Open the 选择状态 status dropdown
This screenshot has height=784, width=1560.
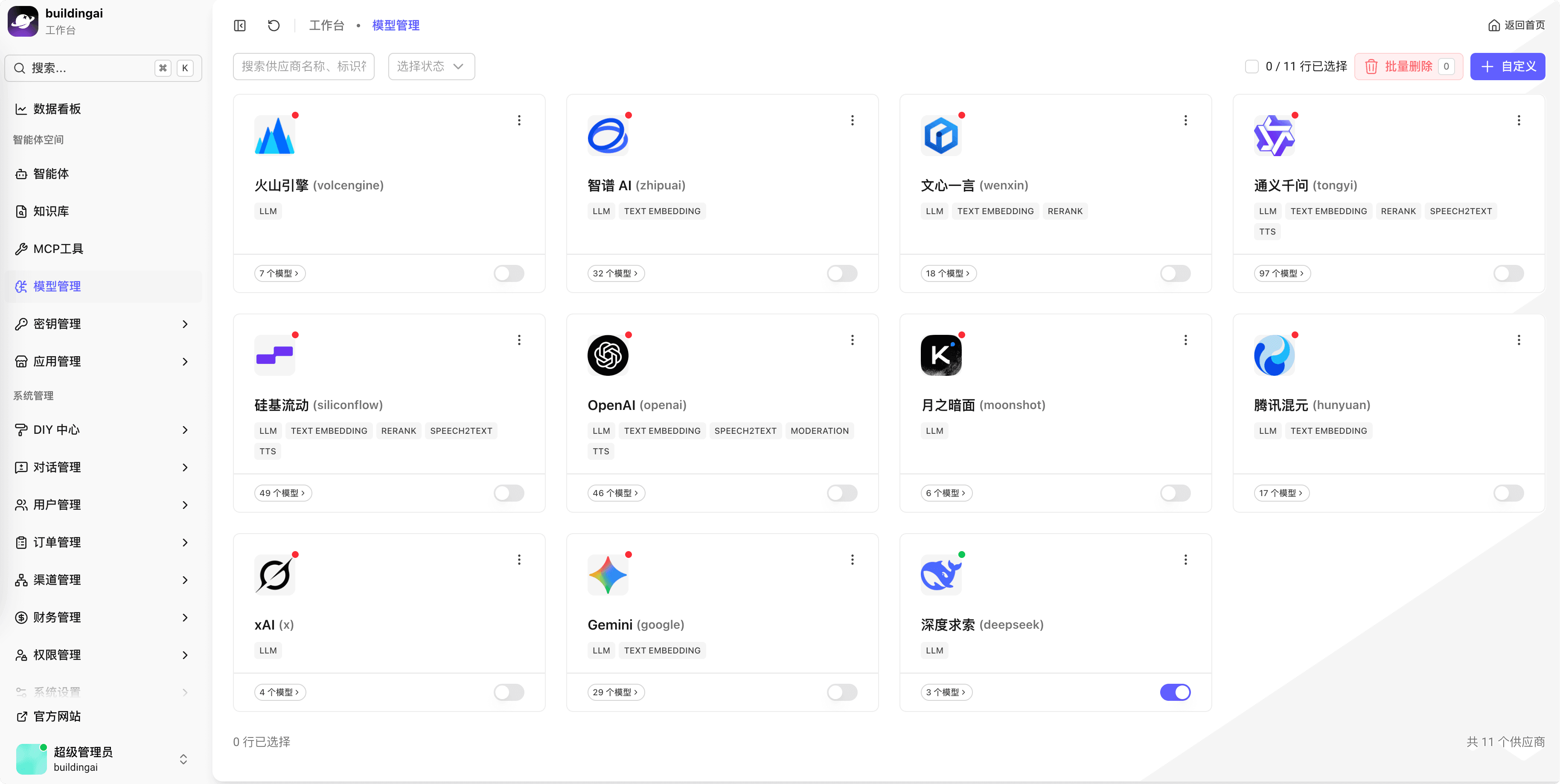point(431,67)
